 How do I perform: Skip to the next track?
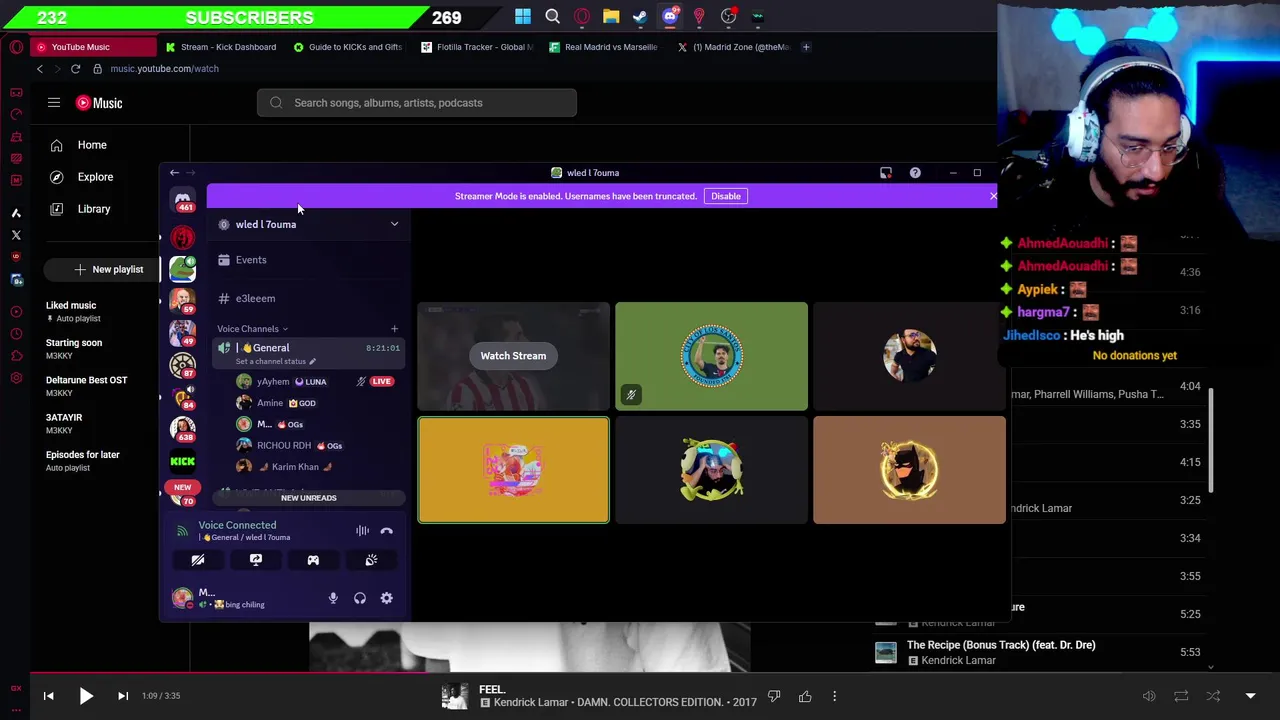click(x=123, y=696)
